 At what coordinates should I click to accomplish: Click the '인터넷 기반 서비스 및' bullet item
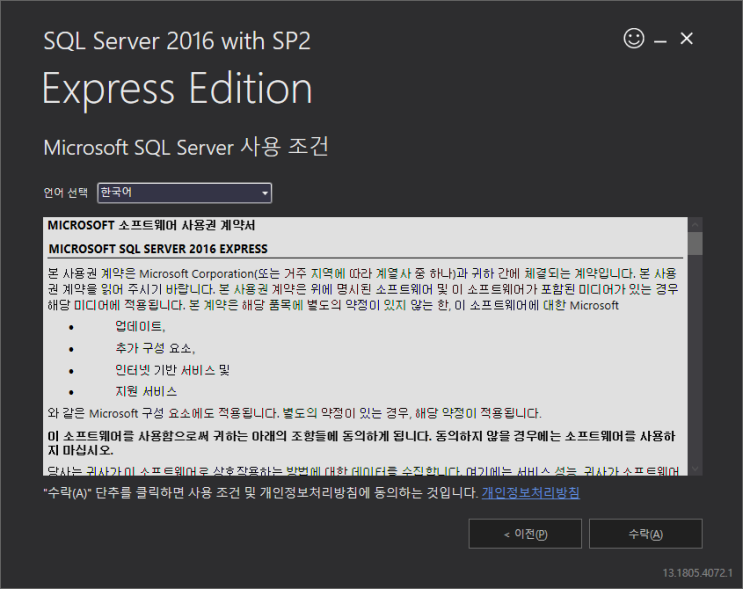click(172, 370)
